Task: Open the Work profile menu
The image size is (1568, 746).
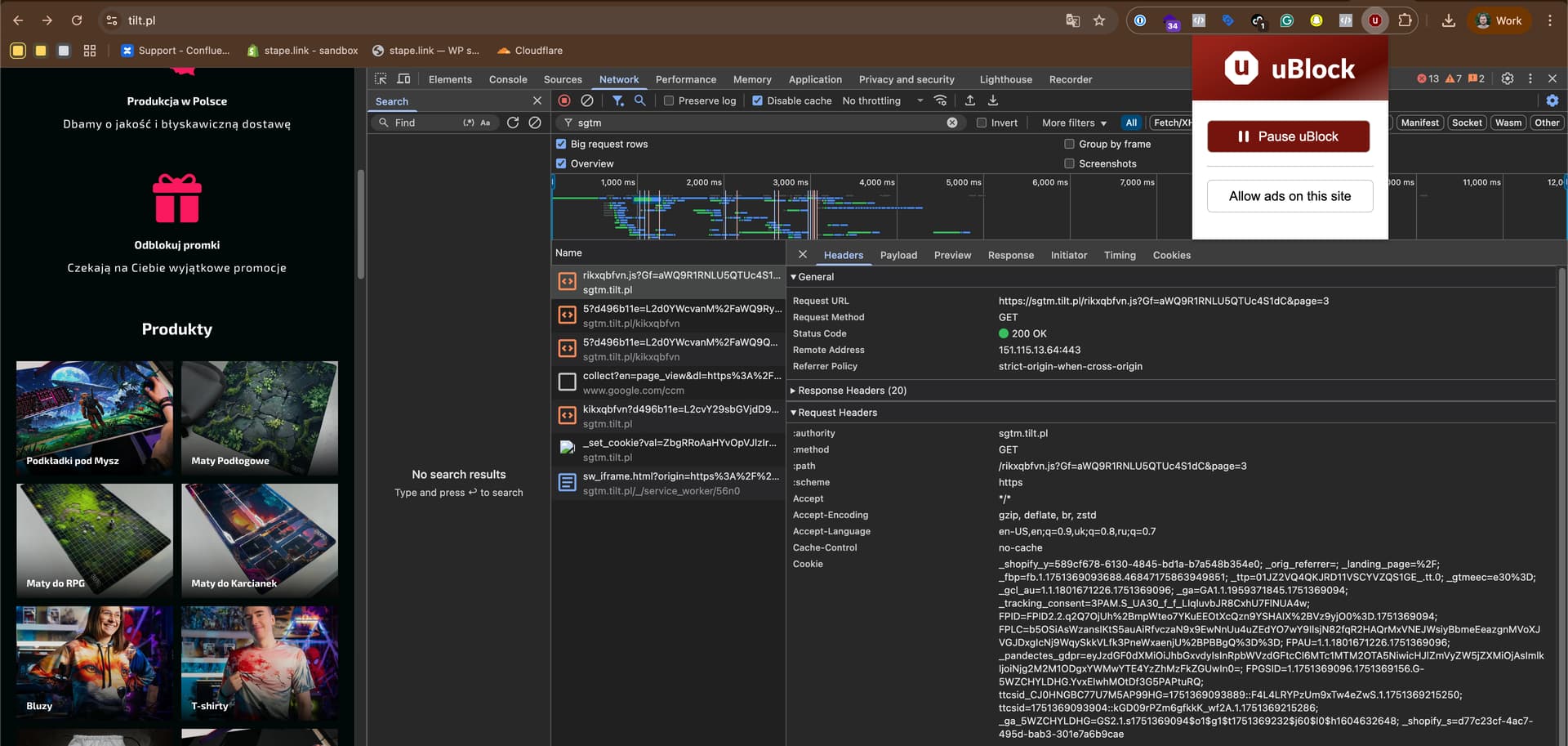Action: pos(1499,20)
